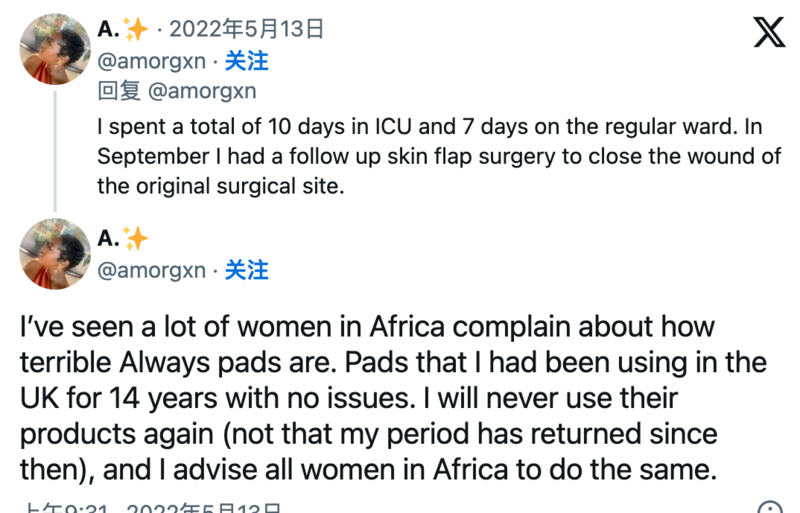Screen dimensions: 800x513
Task: Open the partially visible bottom timestamp link
Action: [150, 509]
